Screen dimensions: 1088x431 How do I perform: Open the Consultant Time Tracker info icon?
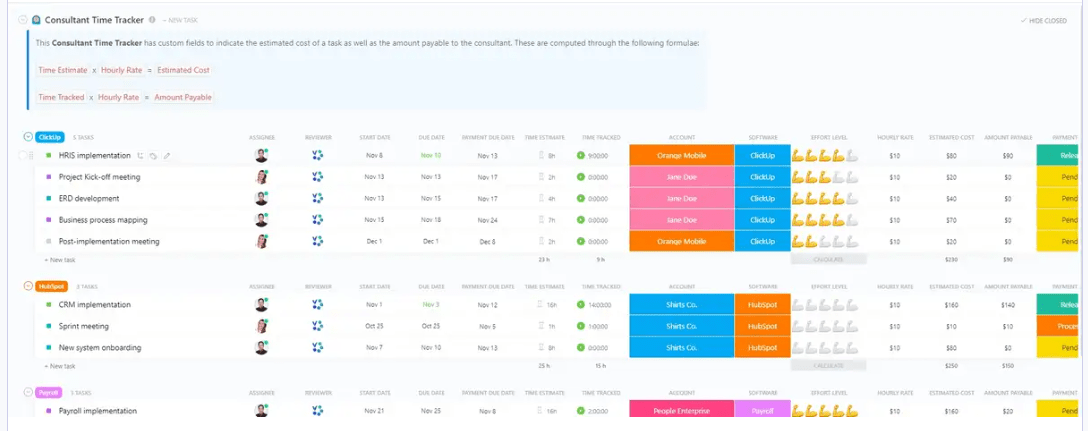(152, 20)
